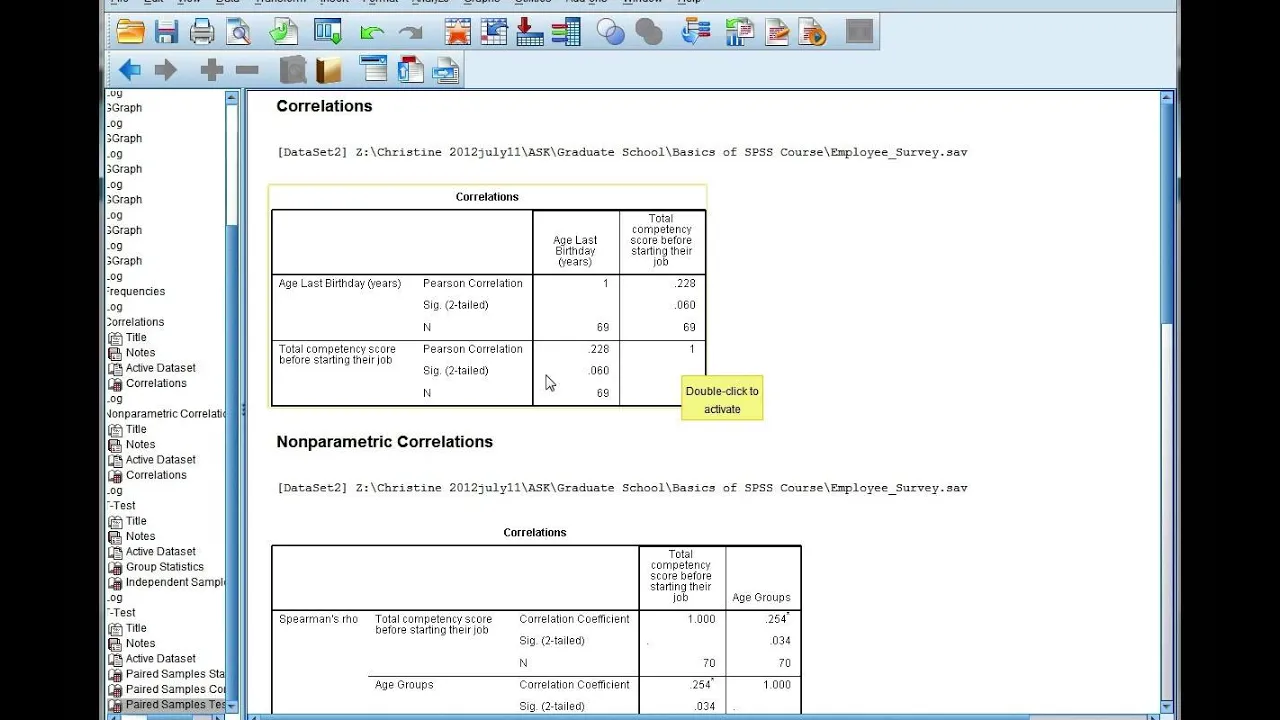The height and width of the screenshot is (720, 1280).
Task: Click the Go to Variable red arrow icon
Action: (530, 32)
